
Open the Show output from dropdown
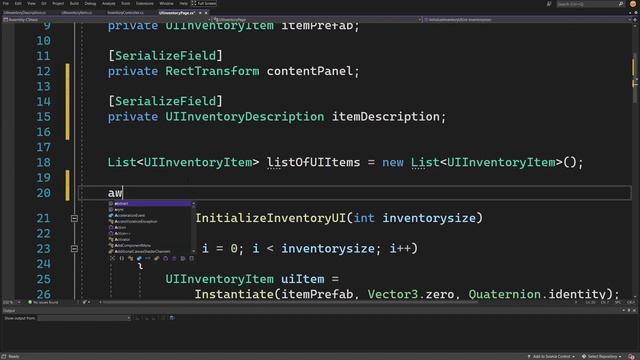tap(84, 318)
